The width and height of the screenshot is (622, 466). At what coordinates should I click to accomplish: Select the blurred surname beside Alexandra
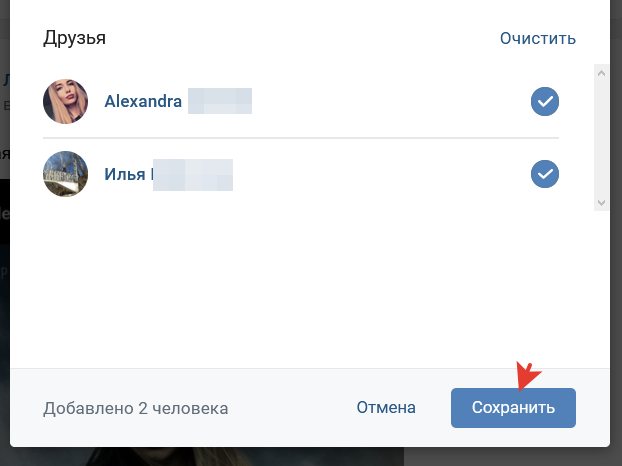click(x=220, y=101)
